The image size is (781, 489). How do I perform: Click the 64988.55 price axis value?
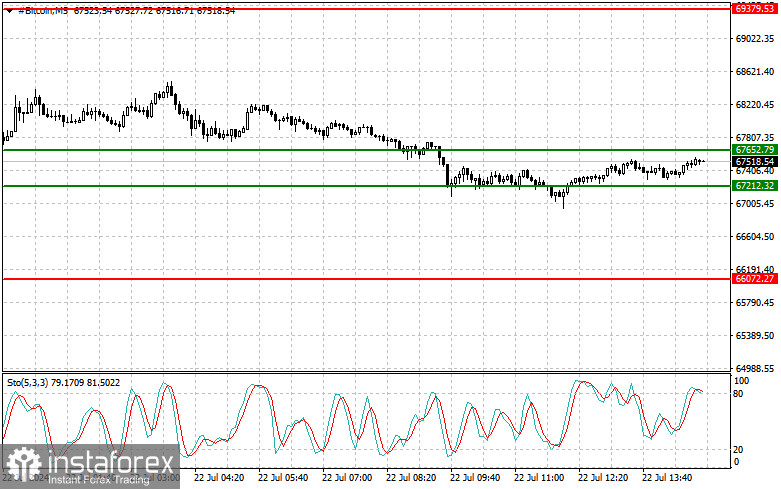click(x=755, y=368)
